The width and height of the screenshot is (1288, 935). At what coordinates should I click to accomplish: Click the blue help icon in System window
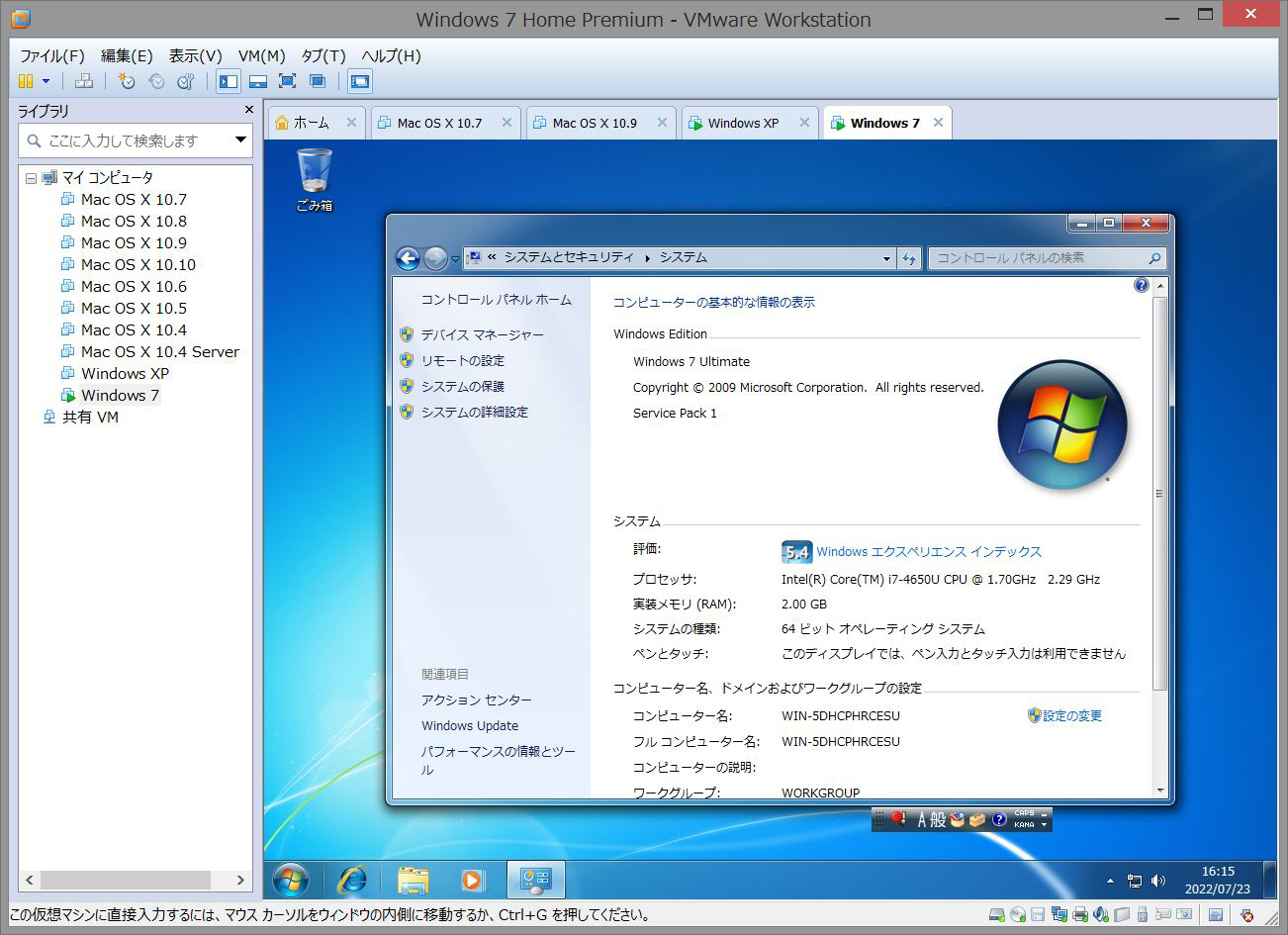(1141, 285)
